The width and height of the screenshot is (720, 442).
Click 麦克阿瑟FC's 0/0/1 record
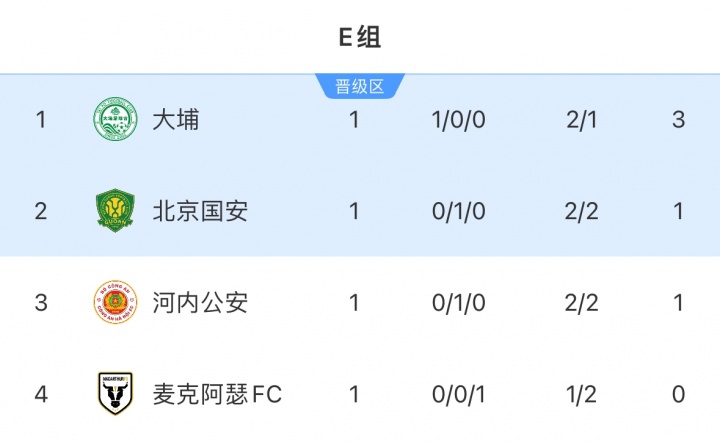pyautogui.click(x=459, y=394)
